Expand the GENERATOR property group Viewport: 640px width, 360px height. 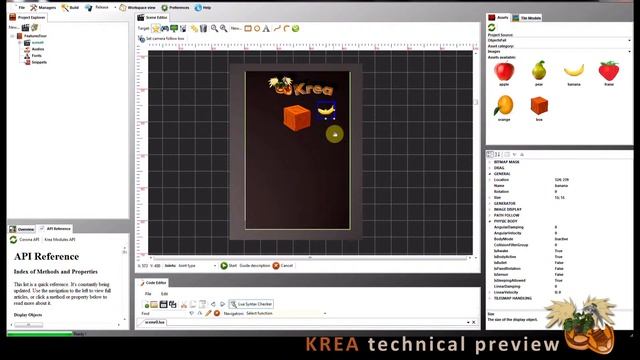[490, 203]
